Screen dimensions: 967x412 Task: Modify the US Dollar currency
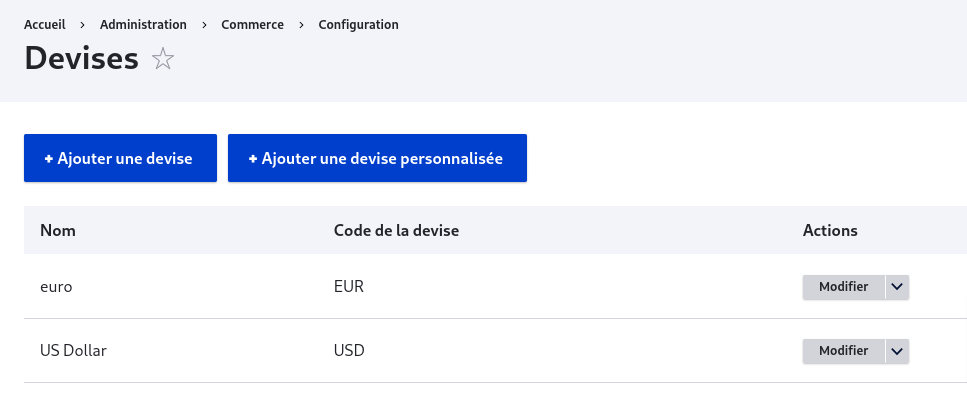844,351
